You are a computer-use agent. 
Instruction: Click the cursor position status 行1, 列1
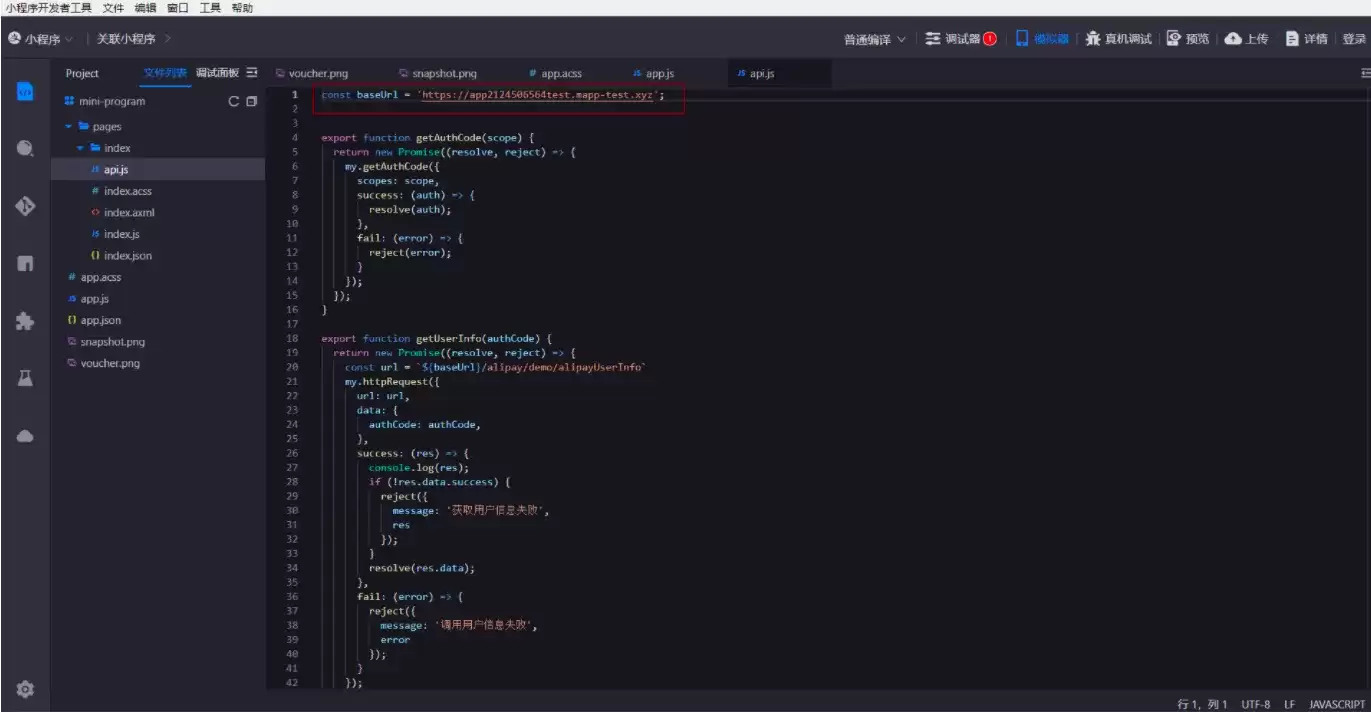1201,704
